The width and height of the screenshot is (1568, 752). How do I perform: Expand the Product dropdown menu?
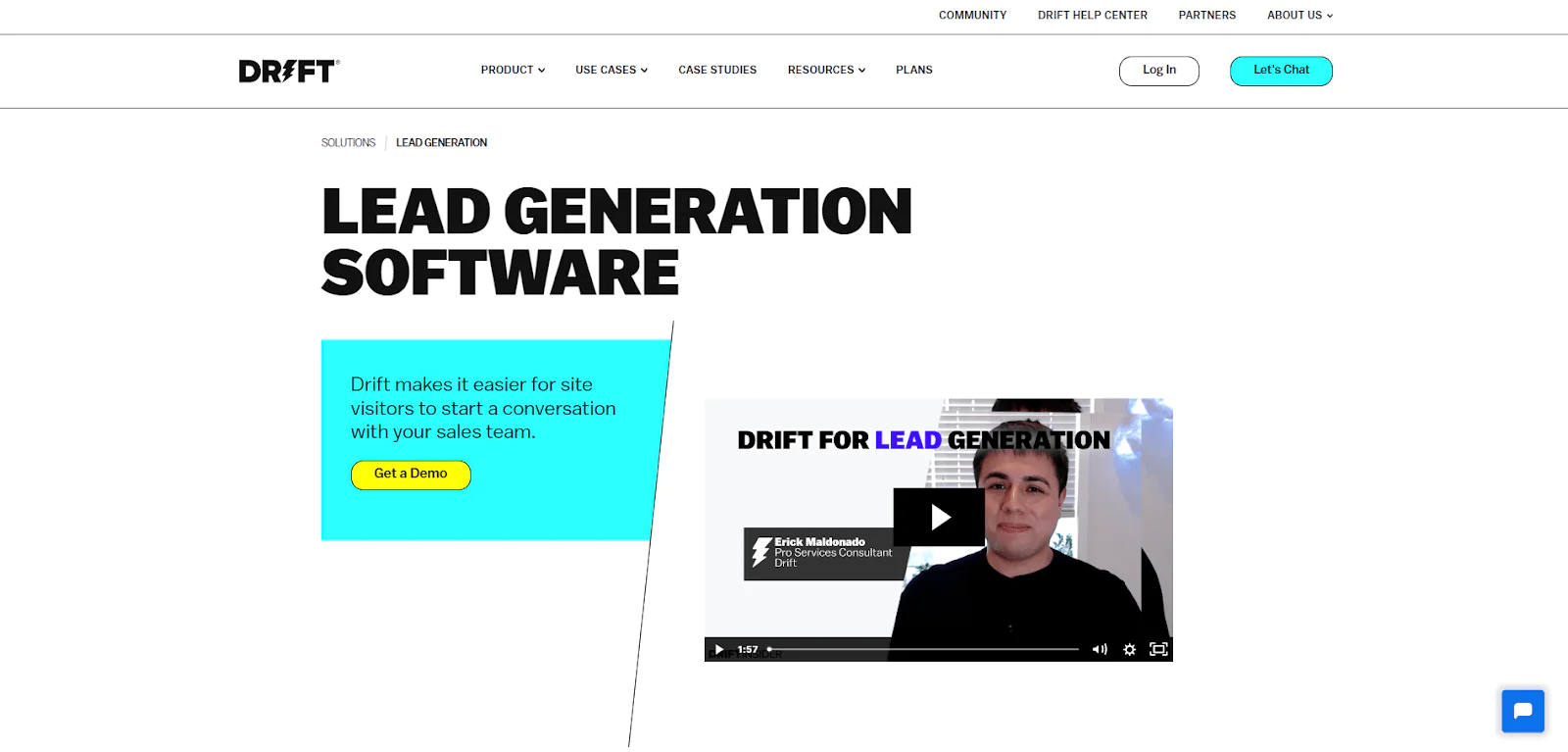click(x=513, y=70)
